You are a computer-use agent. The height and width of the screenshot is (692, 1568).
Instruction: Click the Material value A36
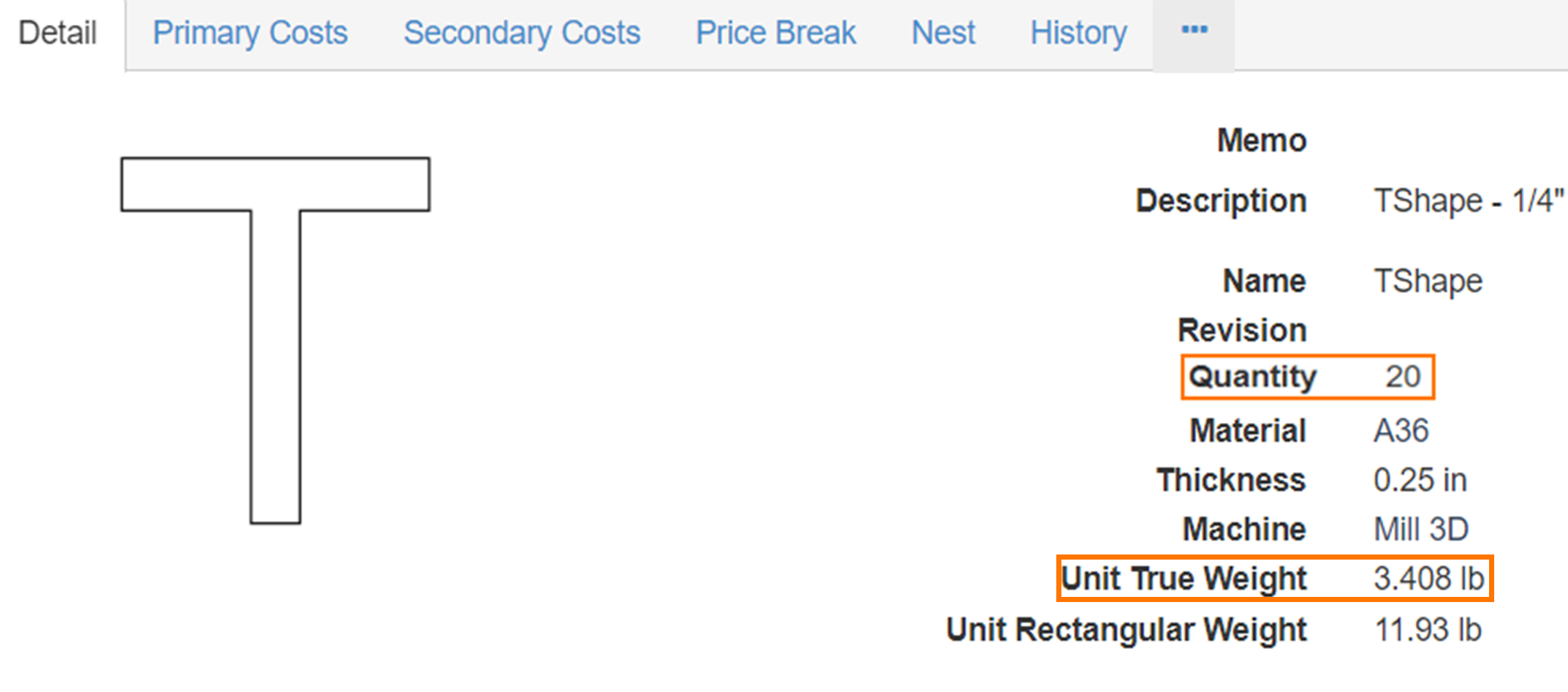(x=1401, y=431)
